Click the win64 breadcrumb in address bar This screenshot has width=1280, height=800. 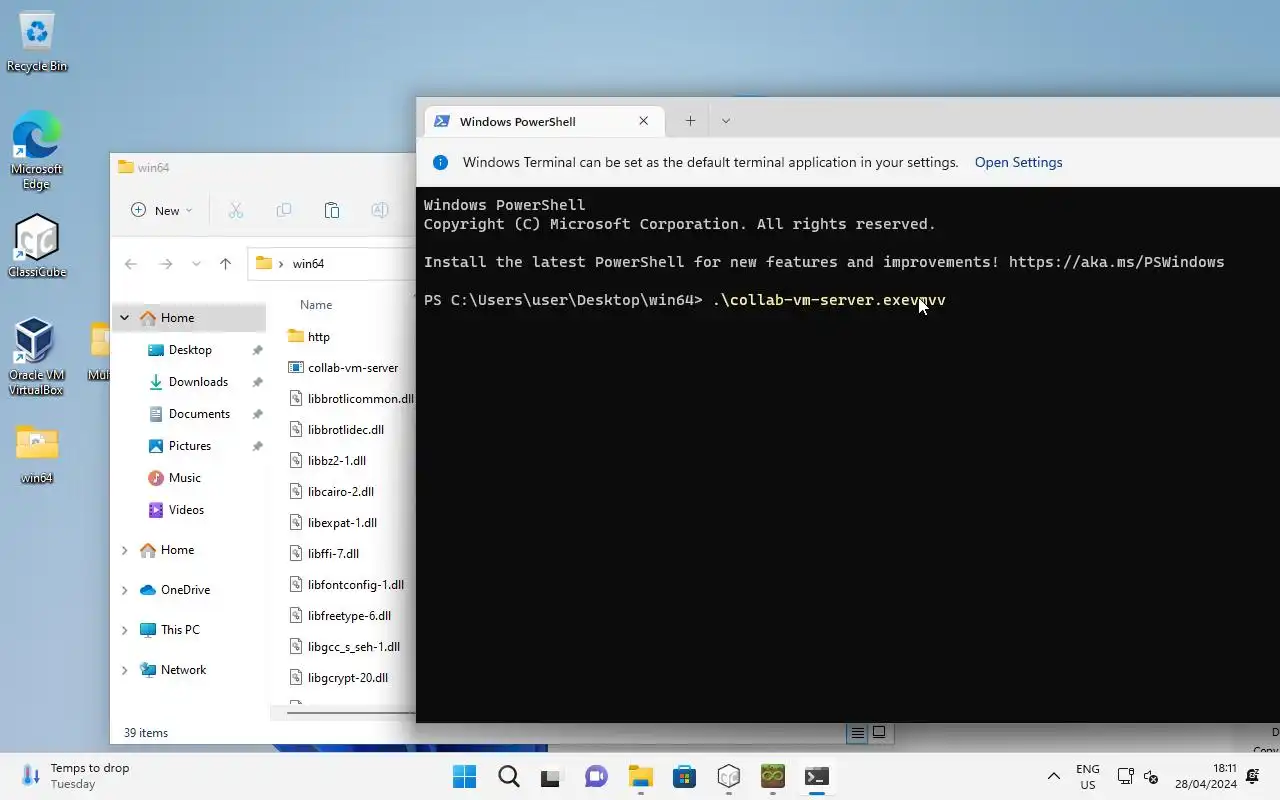coord(308,264)
